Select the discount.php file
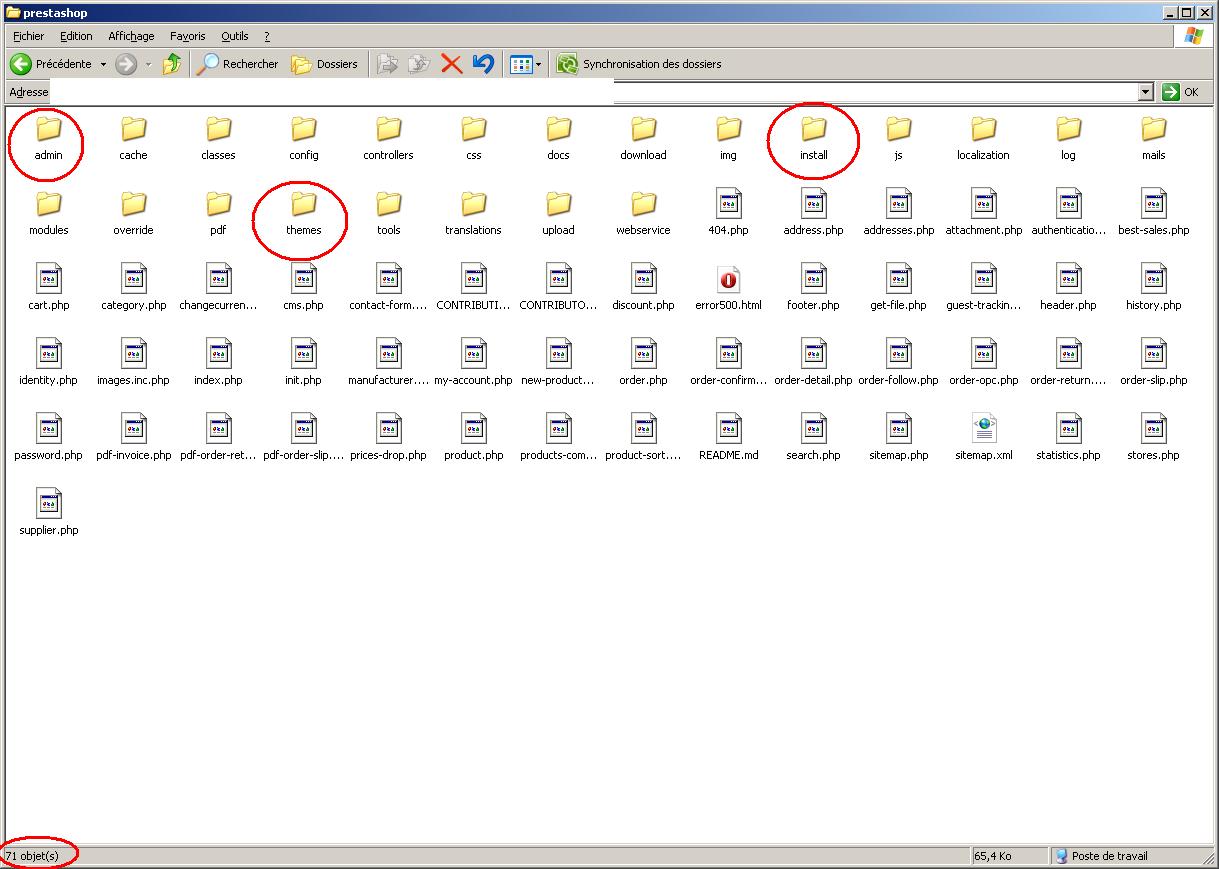 pos(643,288)
